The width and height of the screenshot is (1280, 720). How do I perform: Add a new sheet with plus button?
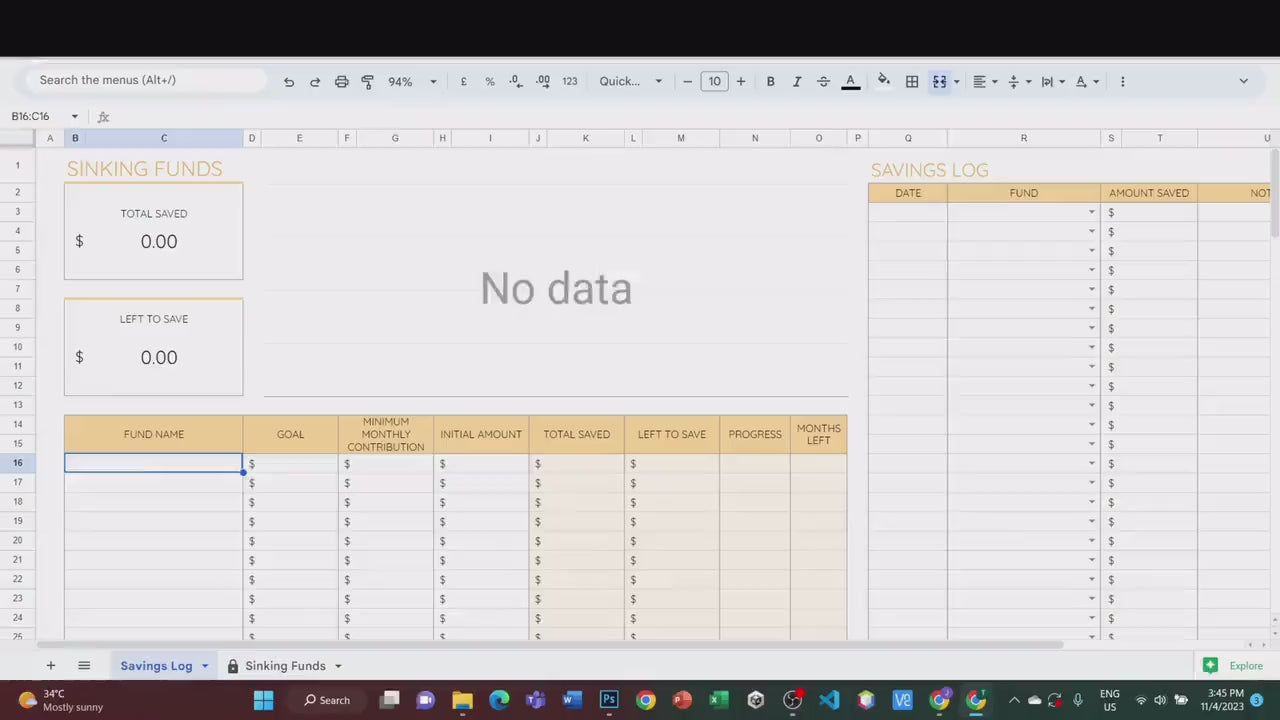point(50,666)
